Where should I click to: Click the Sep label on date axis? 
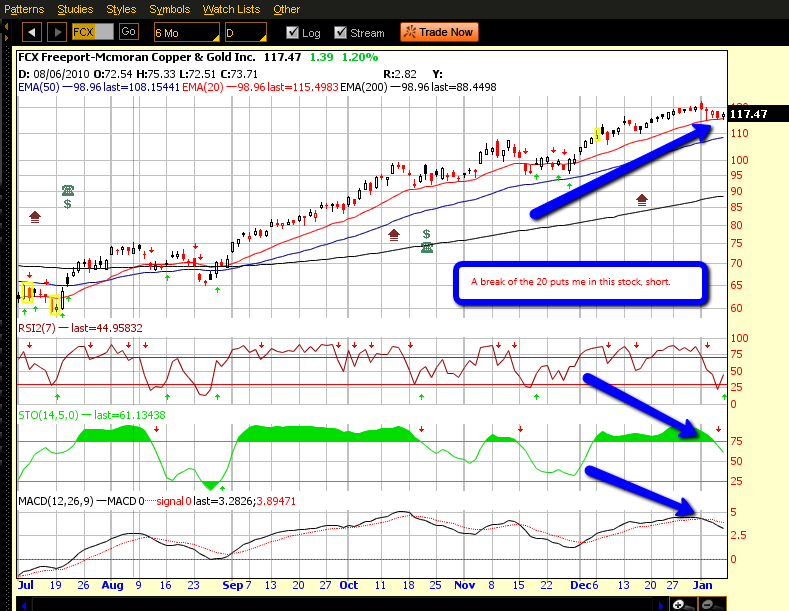[233, 585]
